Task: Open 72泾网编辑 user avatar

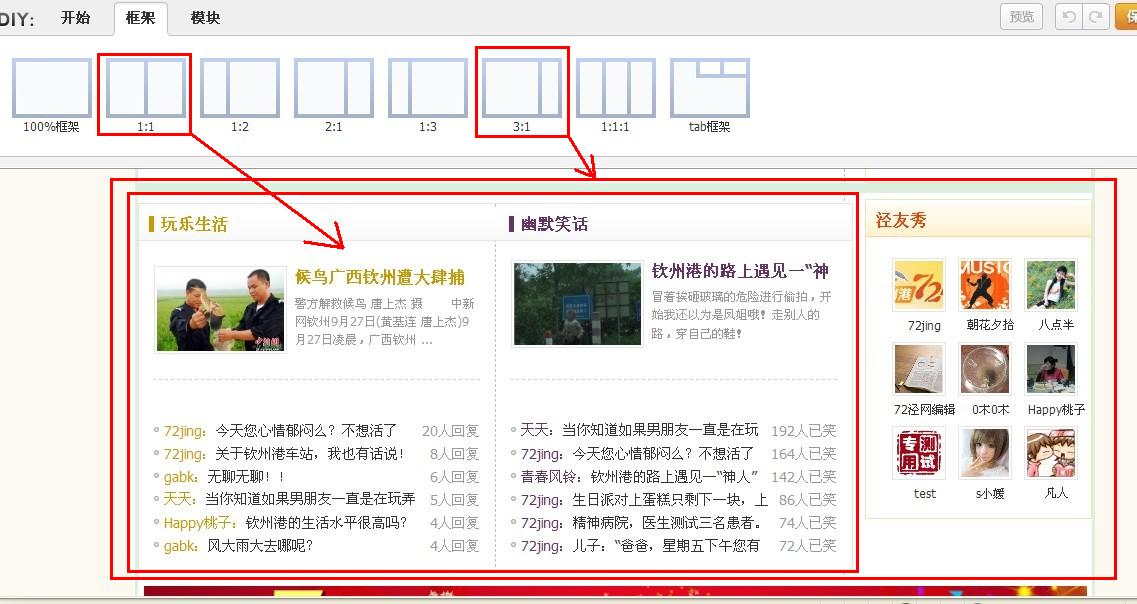Action: point(919,370)
